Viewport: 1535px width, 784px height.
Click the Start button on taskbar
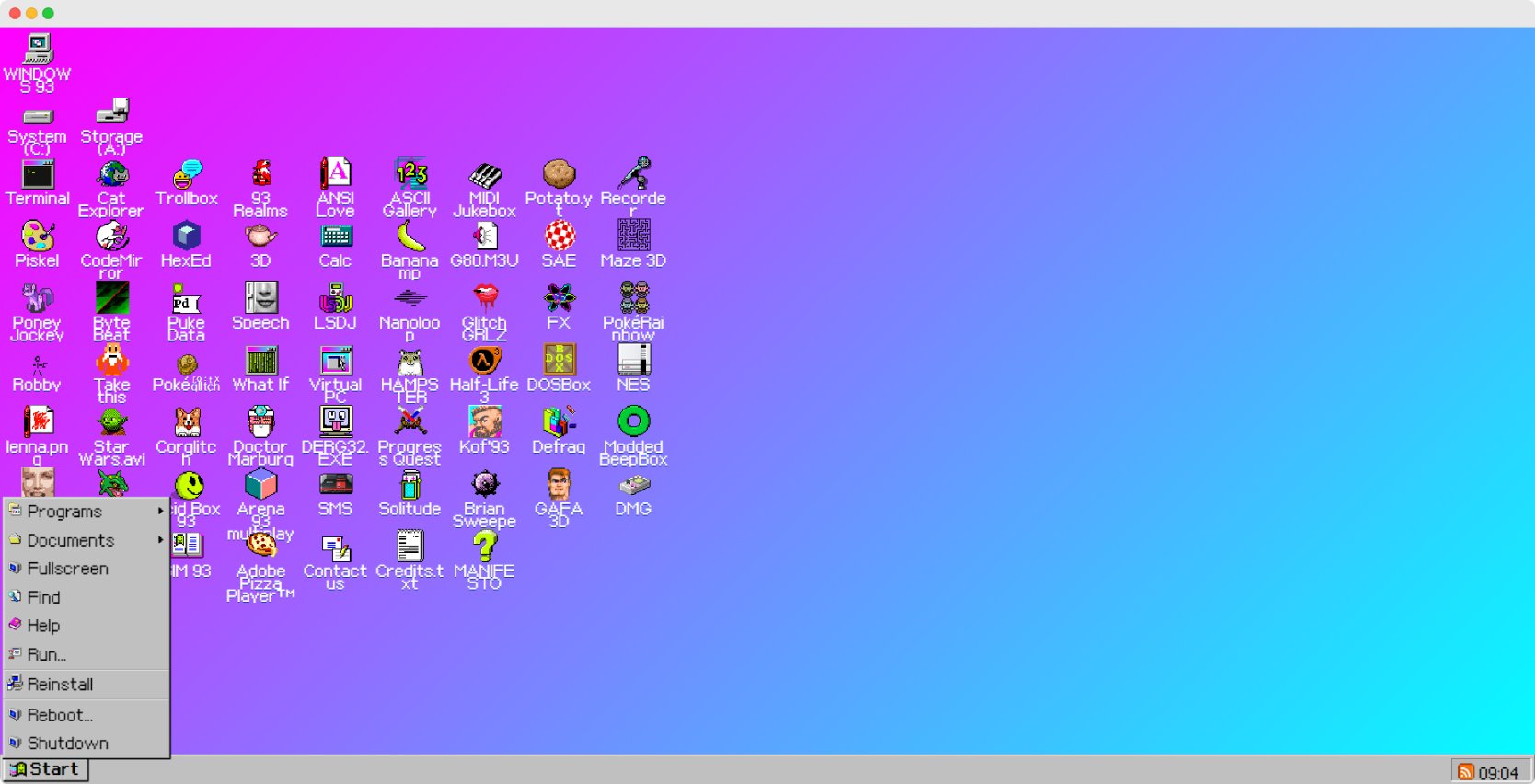click(45, 769)
